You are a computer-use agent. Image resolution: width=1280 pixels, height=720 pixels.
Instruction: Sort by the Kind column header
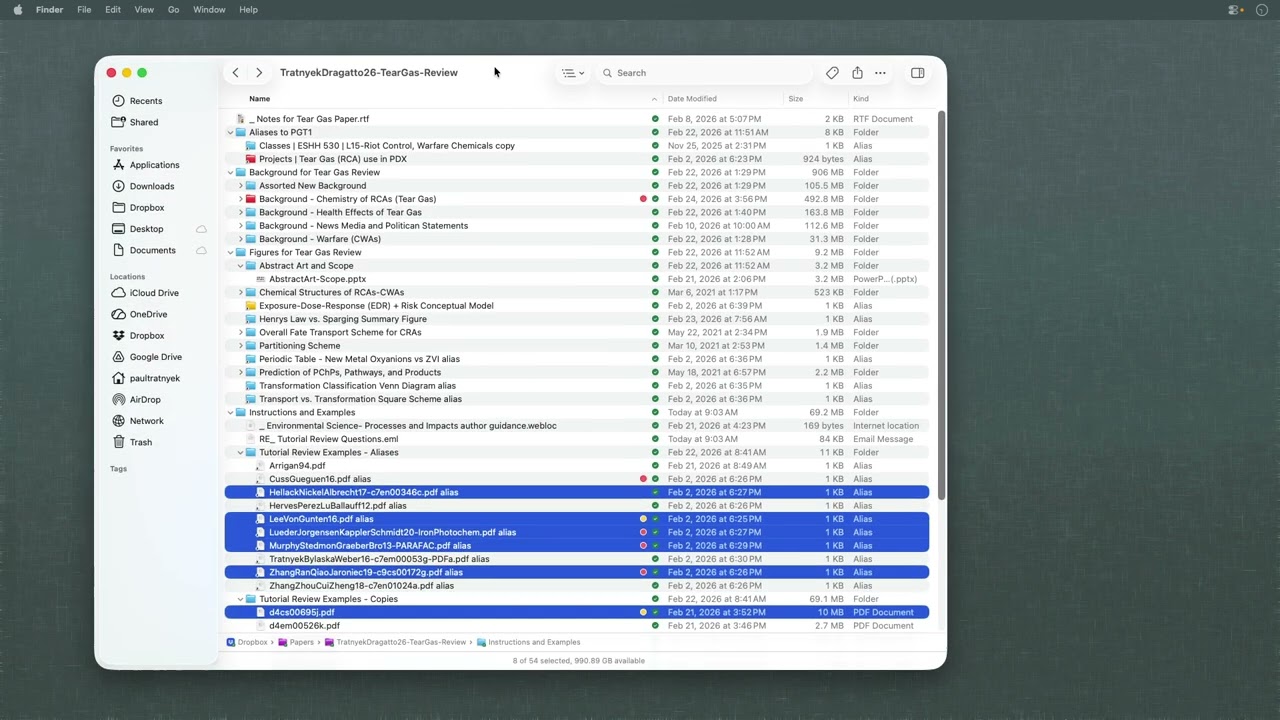pyautogui.click(x=861, y=99)
